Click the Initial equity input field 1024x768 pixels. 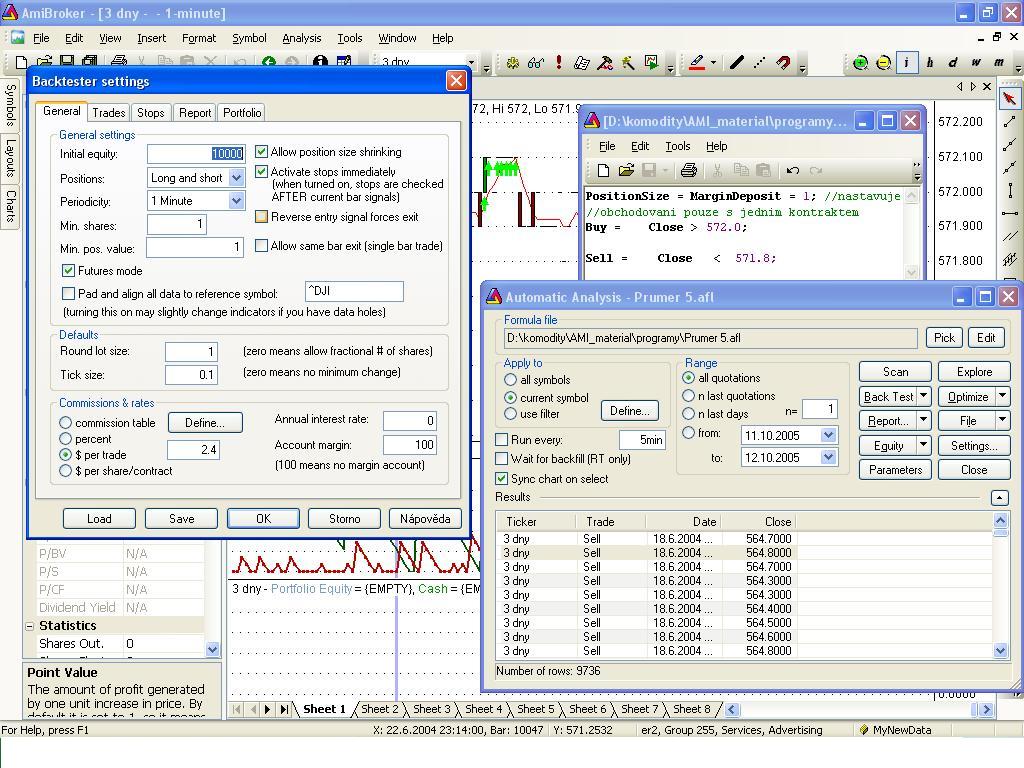195,154
